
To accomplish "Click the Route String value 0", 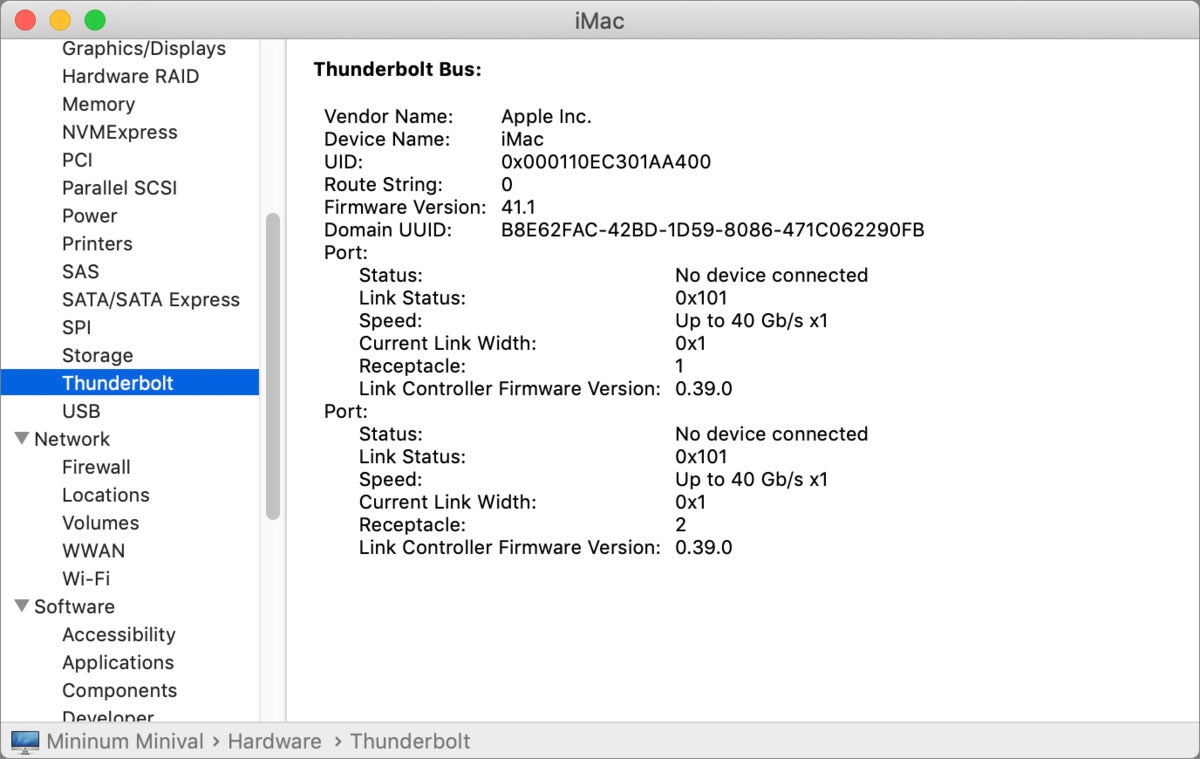I will (x=507, y=185).
